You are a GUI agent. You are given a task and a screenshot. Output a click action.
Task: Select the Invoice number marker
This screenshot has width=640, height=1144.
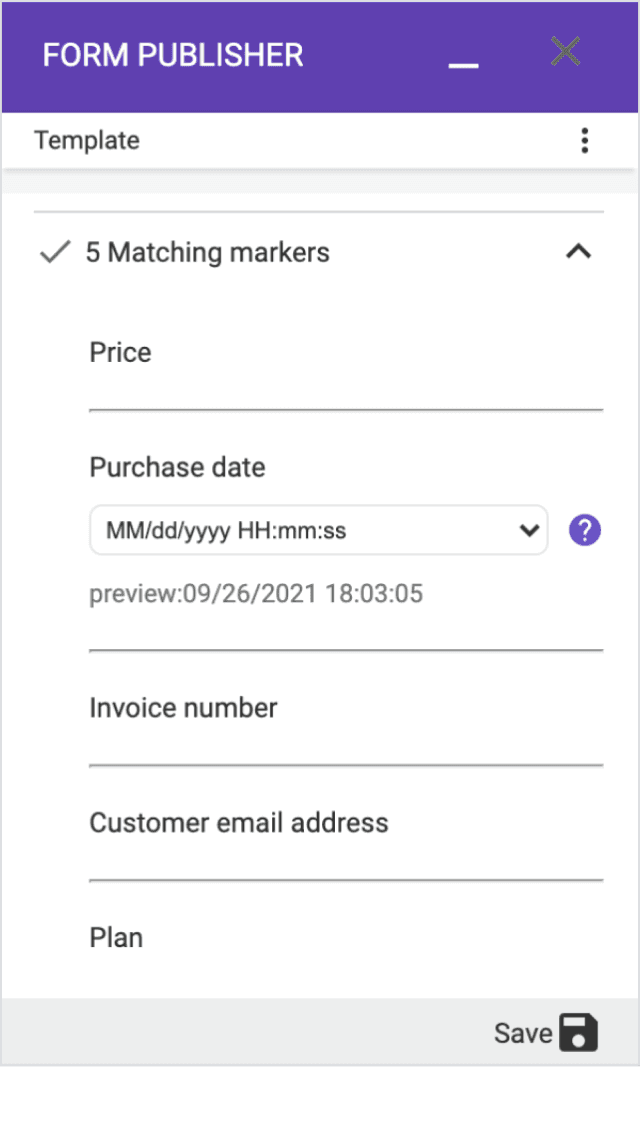click(x=183, y=708)
